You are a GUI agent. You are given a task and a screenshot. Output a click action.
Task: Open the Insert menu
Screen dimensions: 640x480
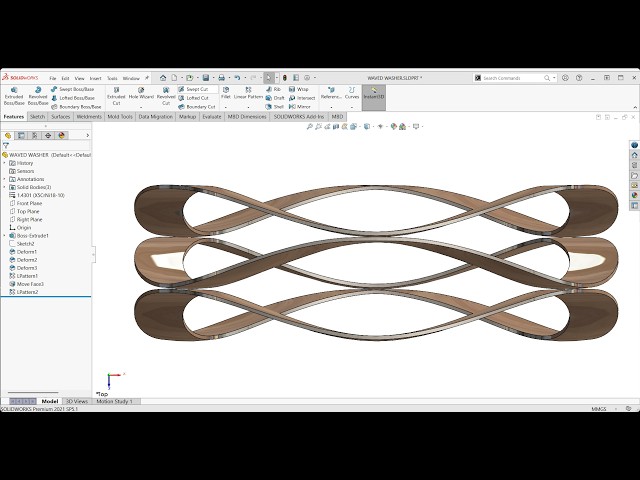(95, 78)
